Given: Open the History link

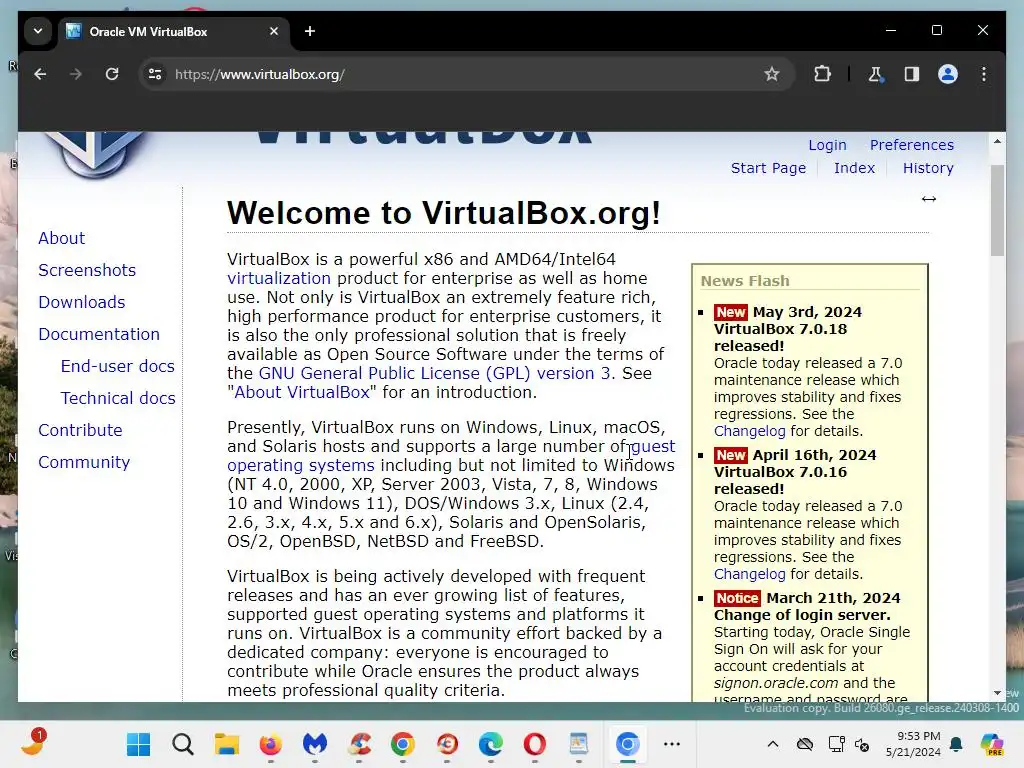Looking at the screenshot, I should click(928, 168).
